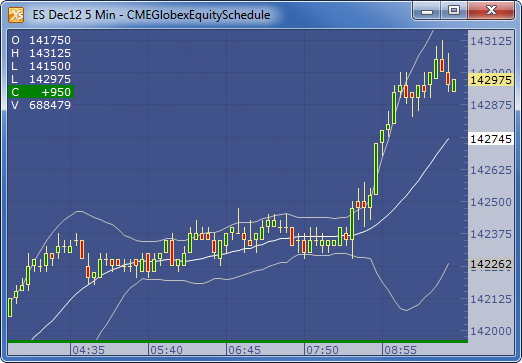The height and width of the screenshot is (363, 522).
Task: Minimize the ES Dec12 chart window
Action: (427, 11)
